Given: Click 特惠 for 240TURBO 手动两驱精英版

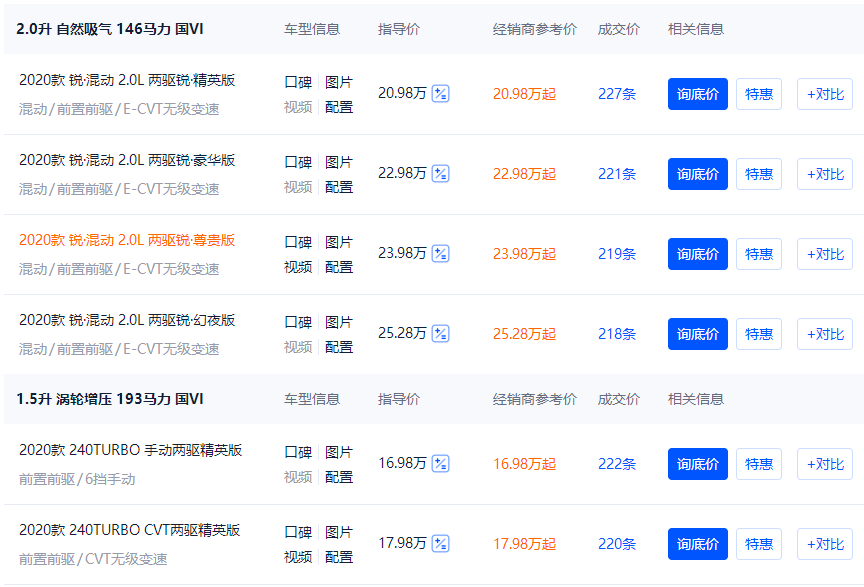Looking at the screenshot, I should 759,464.
